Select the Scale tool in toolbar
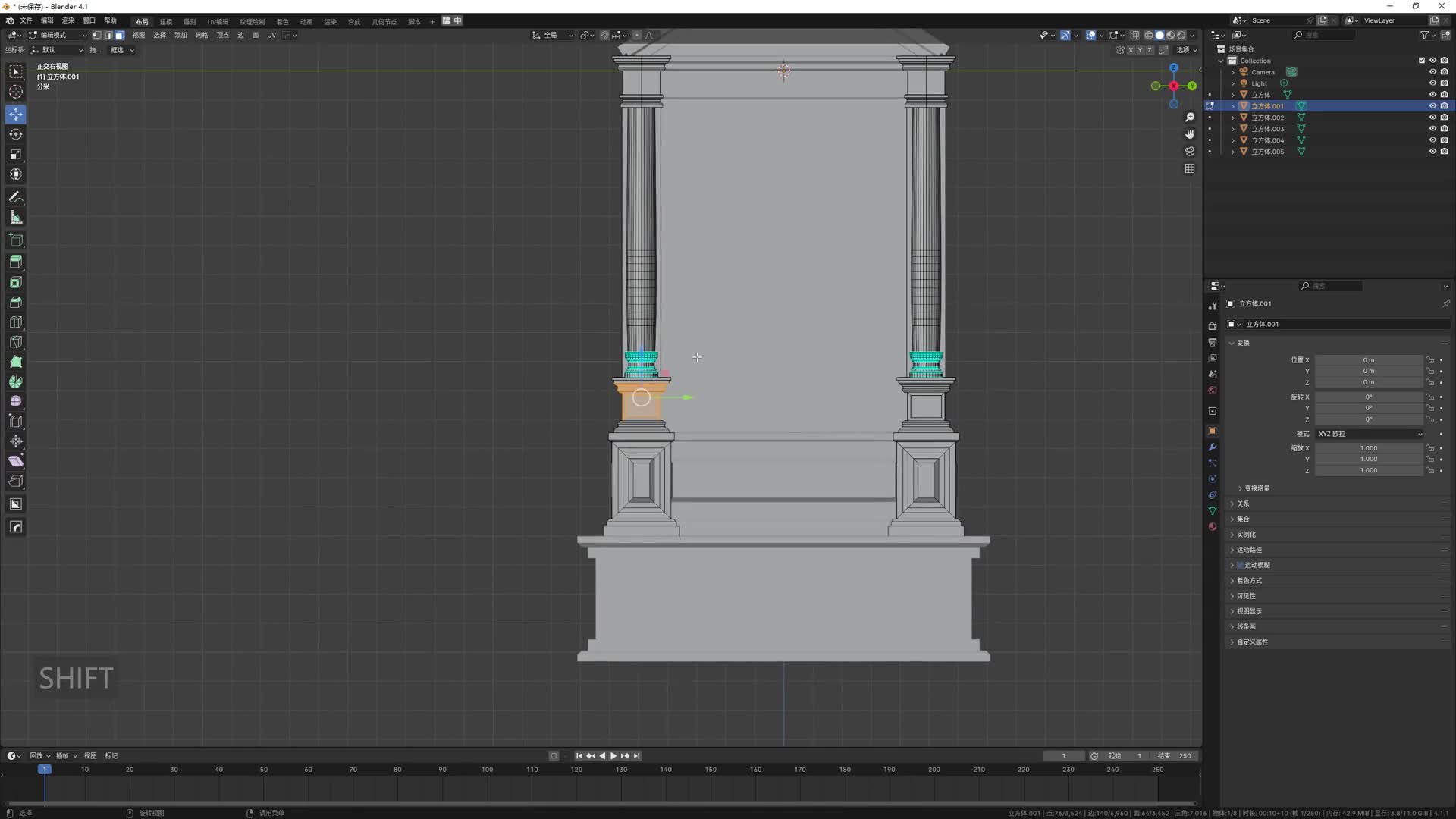The image size is (1456, 819). pyautogui.click(x=15, y=154)
